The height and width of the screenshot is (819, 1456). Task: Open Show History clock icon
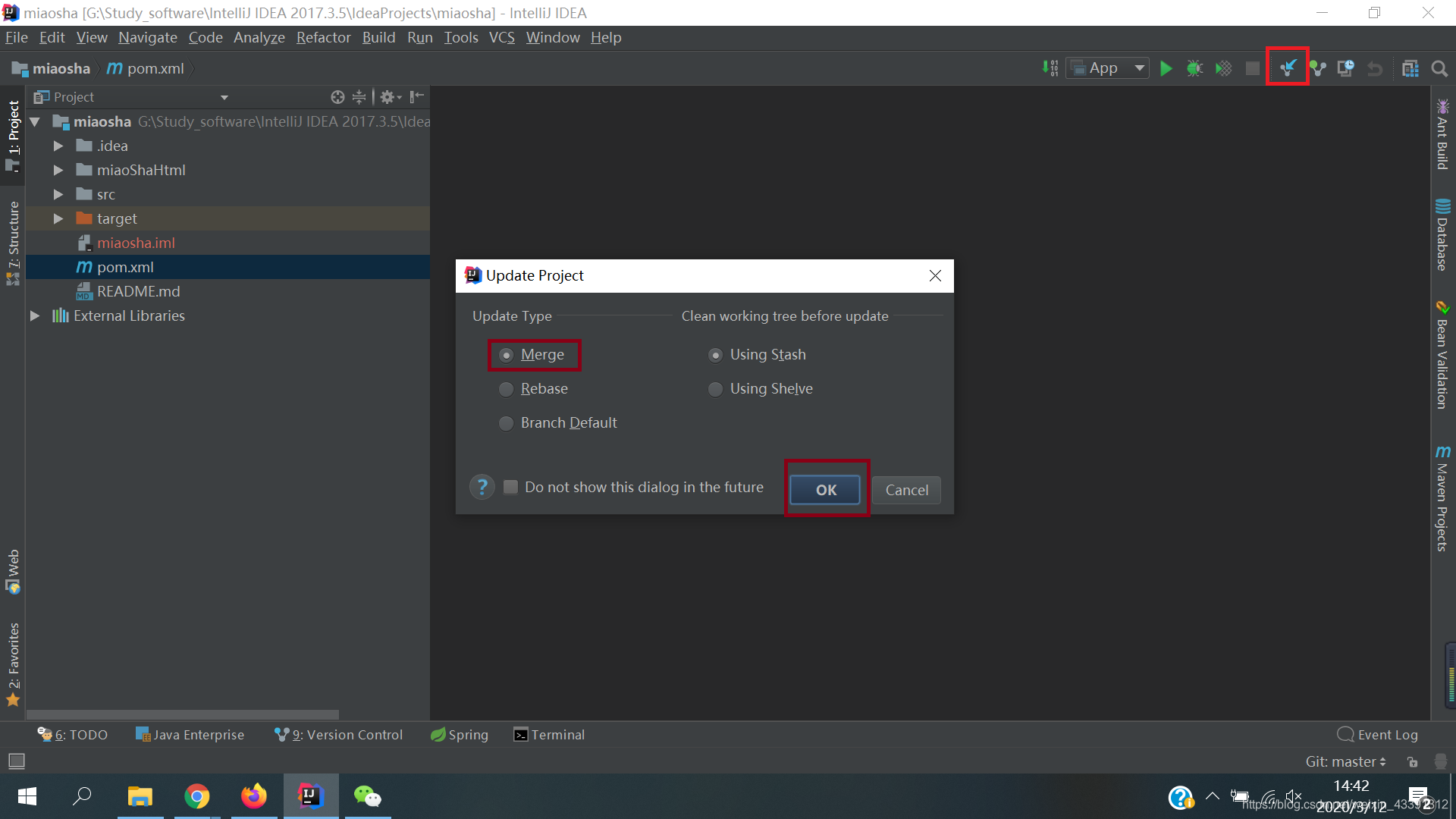click(1346, 68)
